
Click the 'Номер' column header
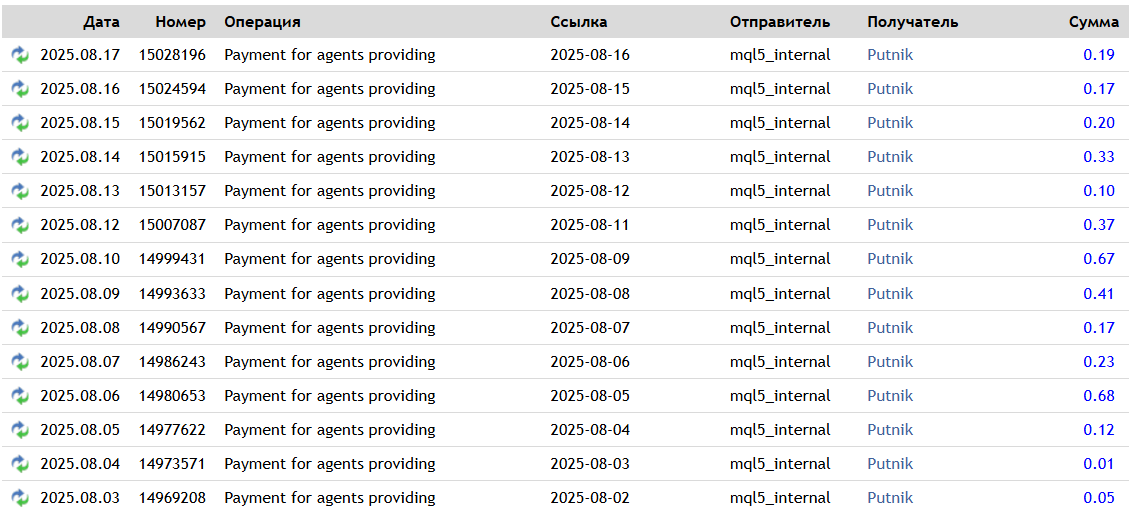tap(180, 22)
